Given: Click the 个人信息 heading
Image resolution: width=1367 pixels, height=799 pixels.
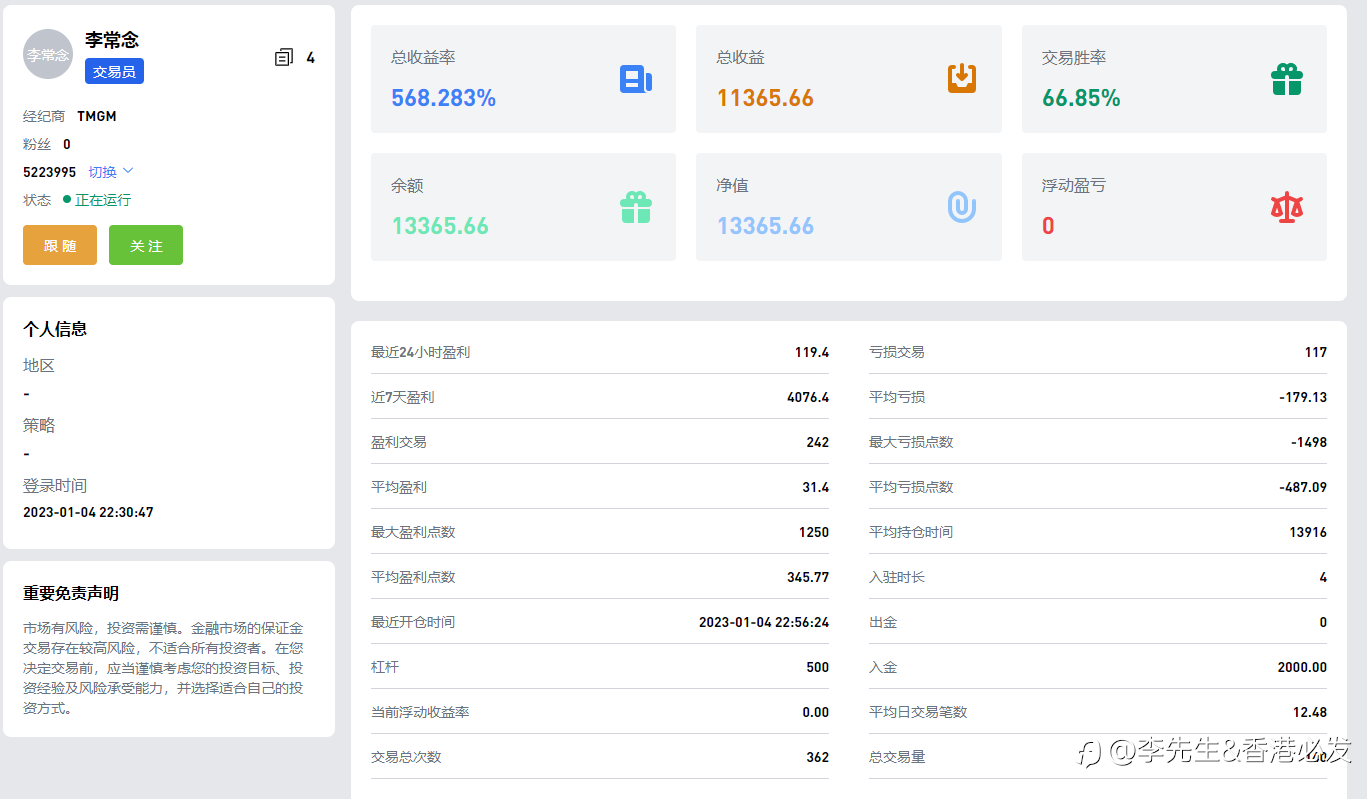Looking at the screenshot, I should point(55,329).
